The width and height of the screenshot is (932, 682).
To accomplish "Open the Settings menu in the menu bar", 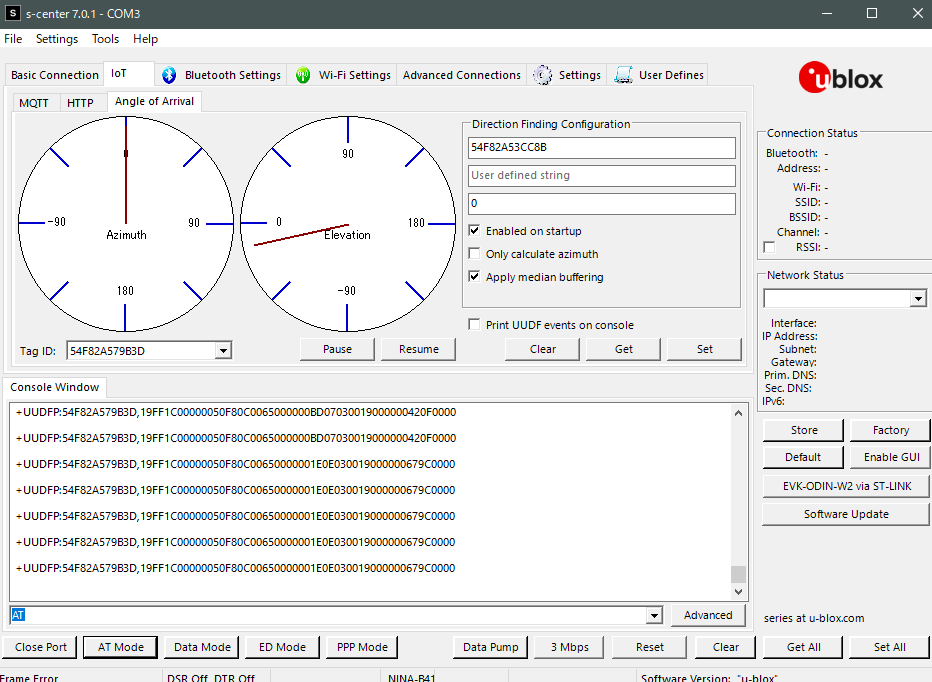I will 57,39.
